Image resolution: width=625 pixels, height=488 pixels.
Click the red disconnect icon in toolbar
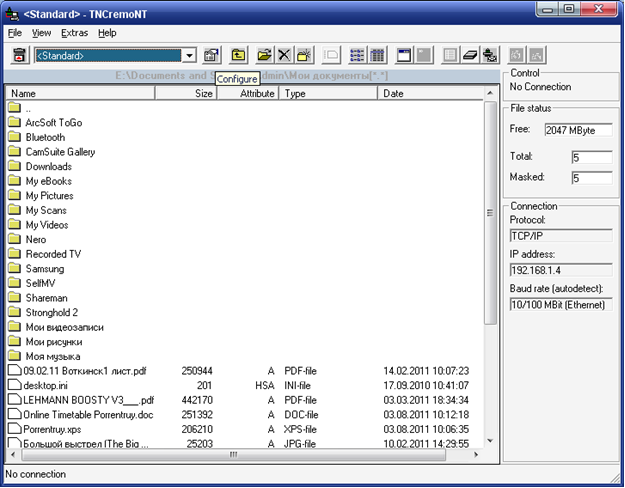coord(18,56)
